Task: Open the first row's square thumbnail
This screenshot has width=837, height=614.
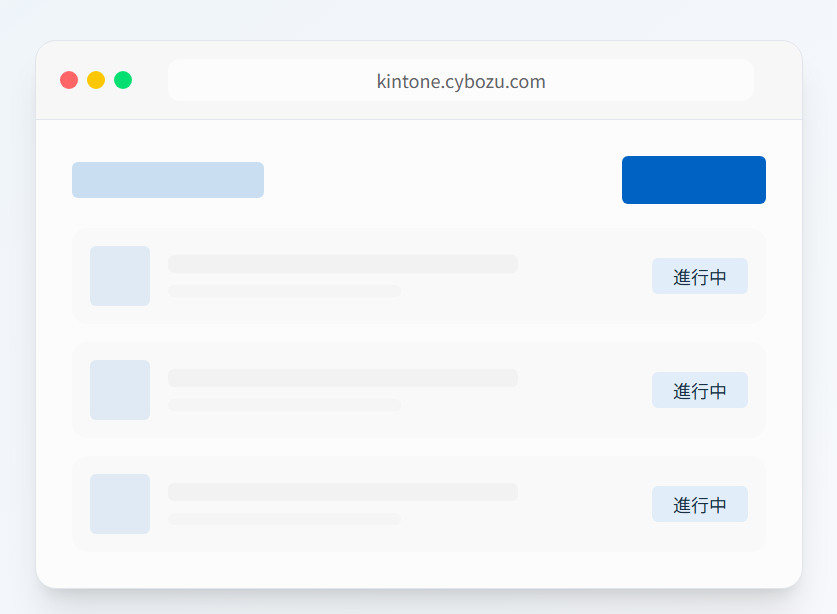Action: click(x=120, y=276)
